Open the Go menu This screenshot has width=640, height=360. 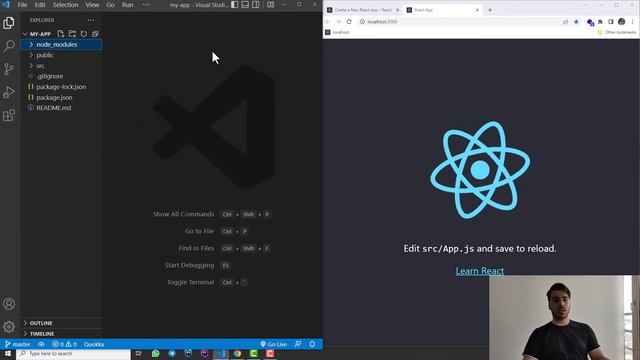click(x=111, y=5)
